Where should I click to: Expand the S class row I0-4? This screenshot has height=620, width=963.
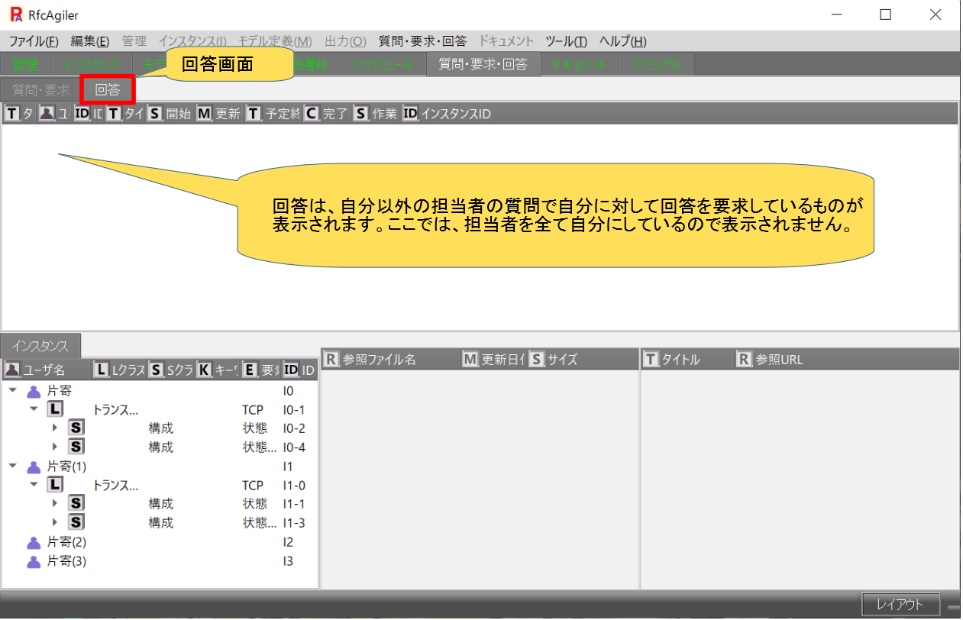click(x=55, y=447)
